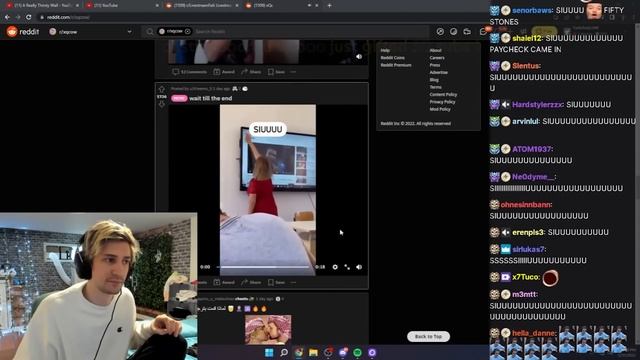
Task: Click chat username x7Tuco
Action: pos(525,277)
